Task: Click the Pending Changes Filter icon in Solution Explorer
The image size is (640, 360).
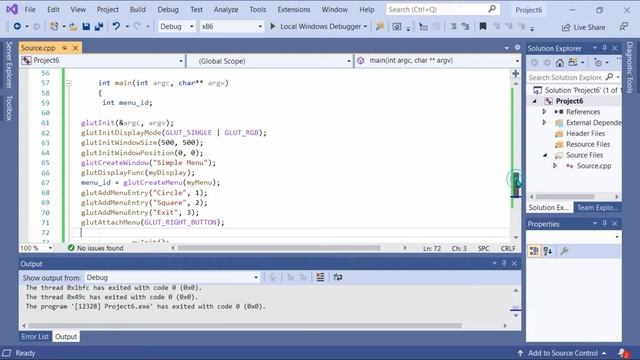Action: [598, 63]
